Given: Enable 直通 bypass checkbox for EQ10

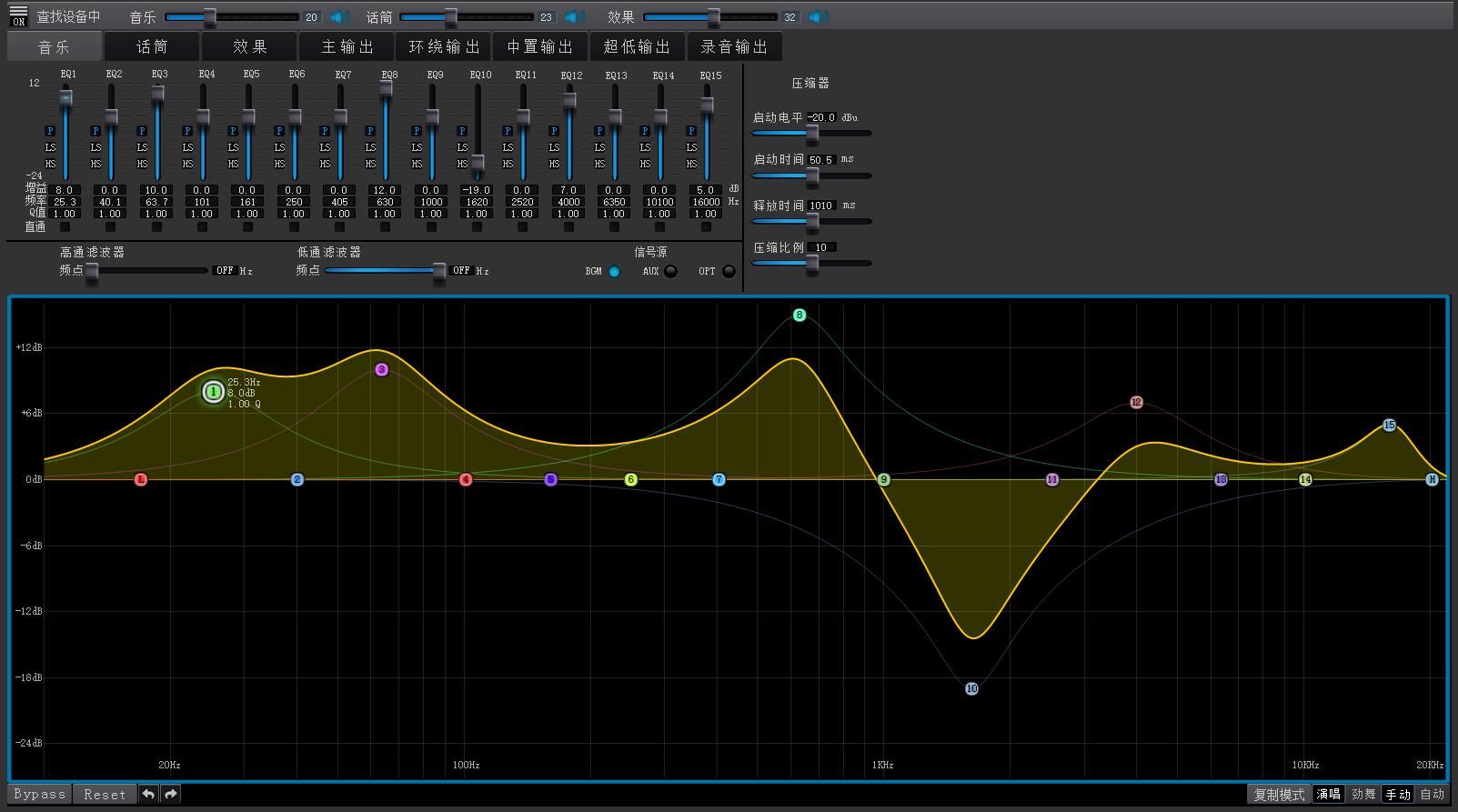Looking at the screenshot, I should pyautogui.click(x=477, y=226).
